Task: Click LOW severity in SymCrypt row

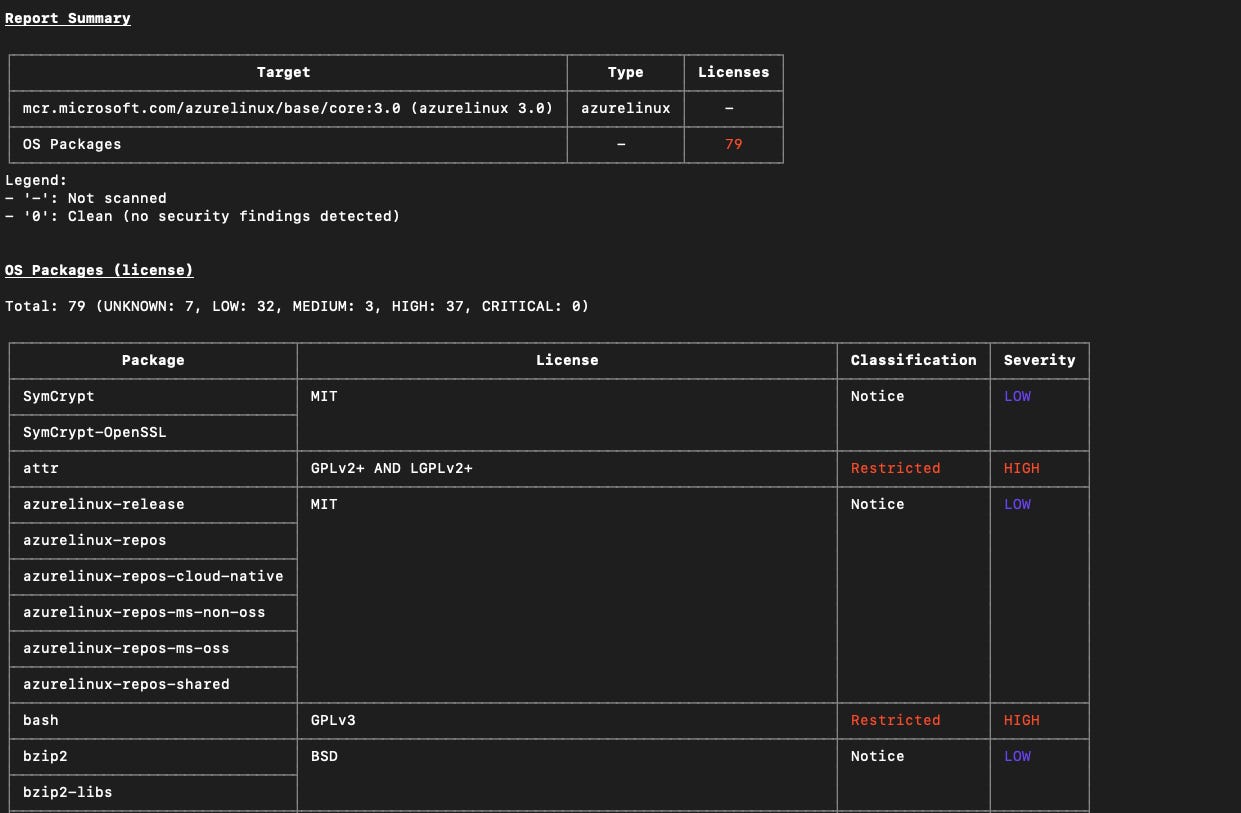Action: pos(1017,396)
